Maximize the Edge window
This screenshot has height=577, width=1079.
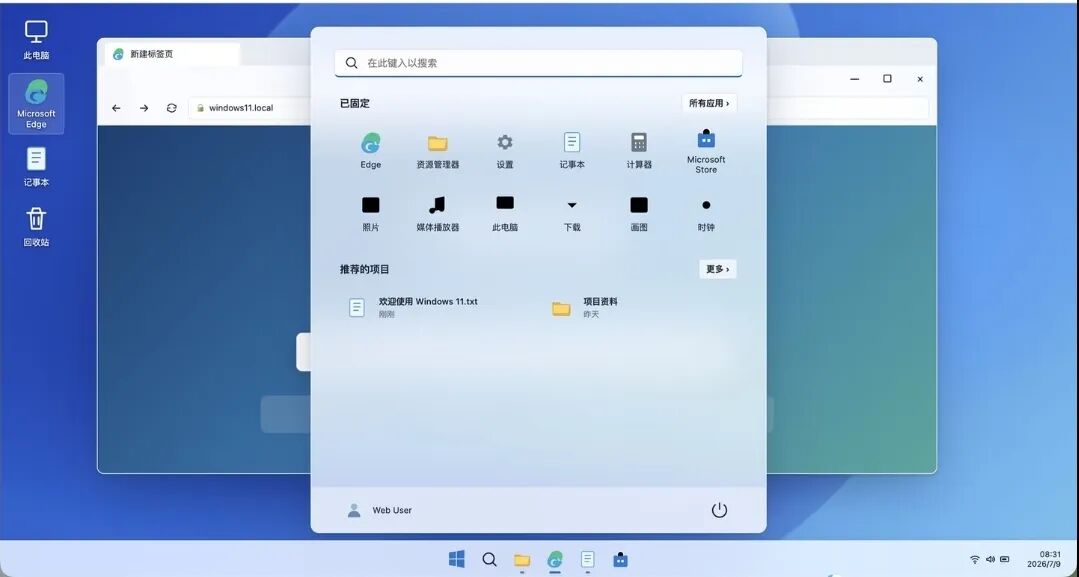[x=887, y=79]
